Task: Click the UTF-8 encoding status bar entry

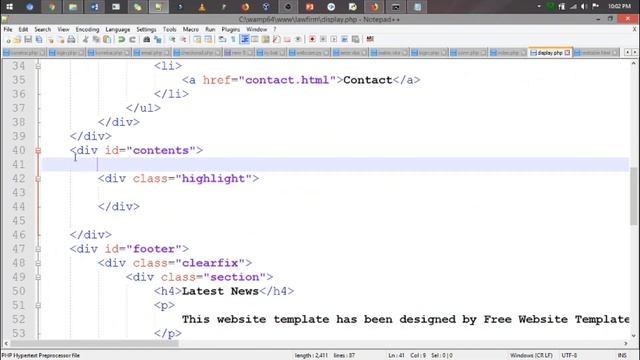Action: pos(569,356)
